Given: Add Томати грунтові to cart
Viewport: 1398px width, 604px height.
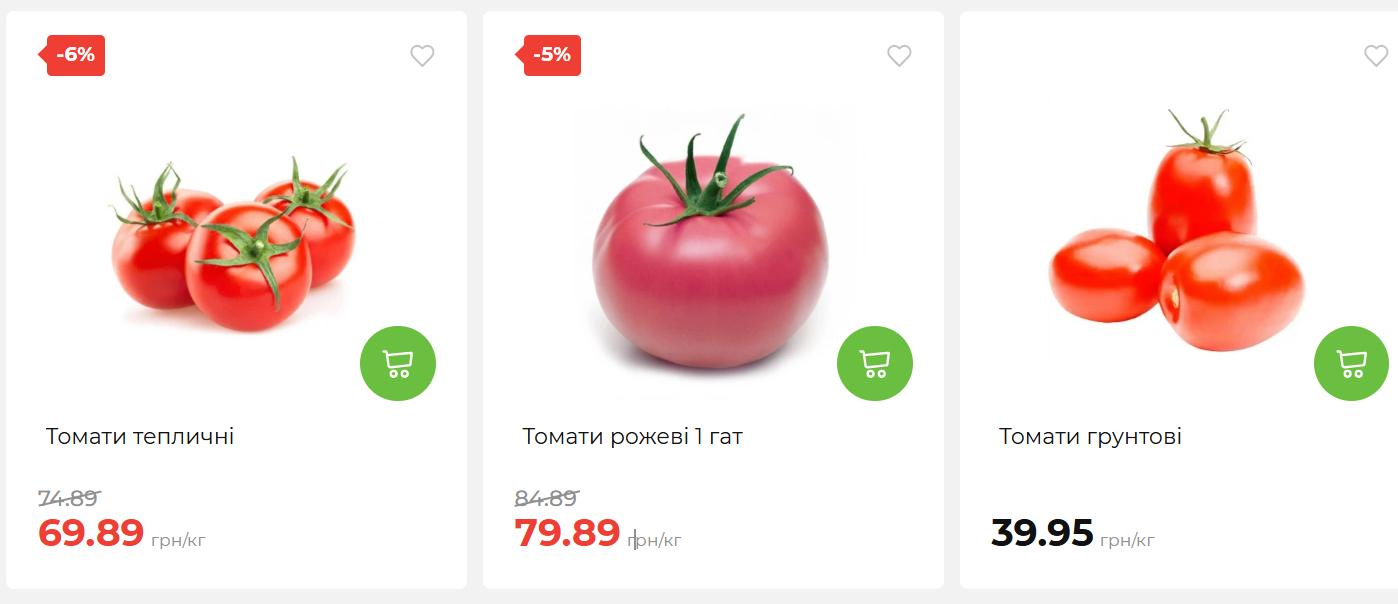Looking at the screenshot, I should pyautogui.click(x=1352, y=363).
